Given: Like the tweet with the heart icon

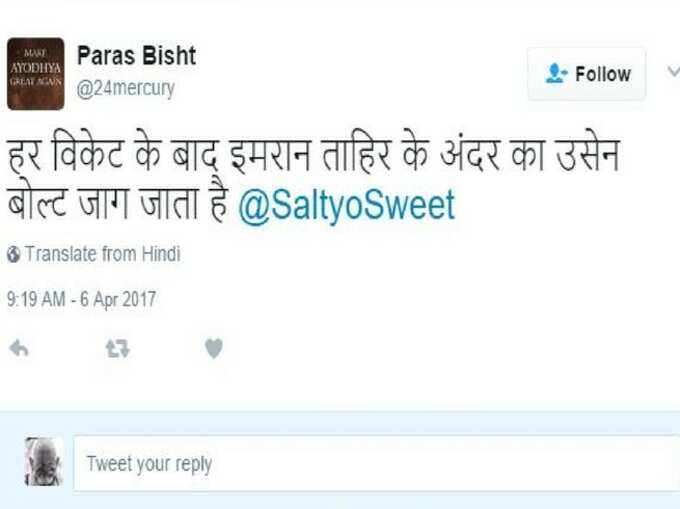Looking at the screenshot, I should (x=214, y=348).
